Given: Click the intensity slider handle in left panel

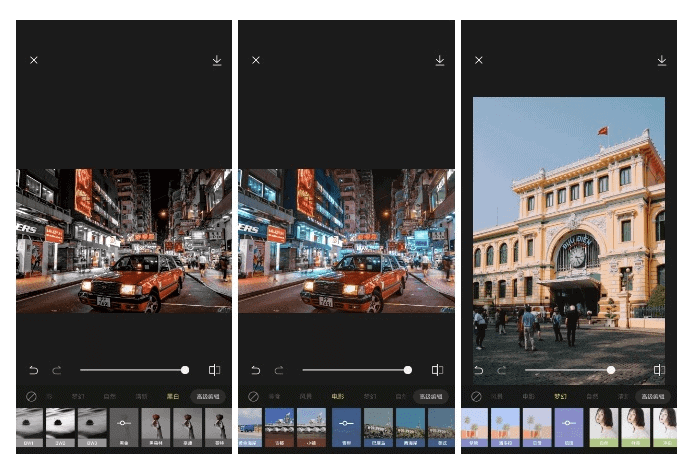Looking at the screenshot, I should pos(185,370).
